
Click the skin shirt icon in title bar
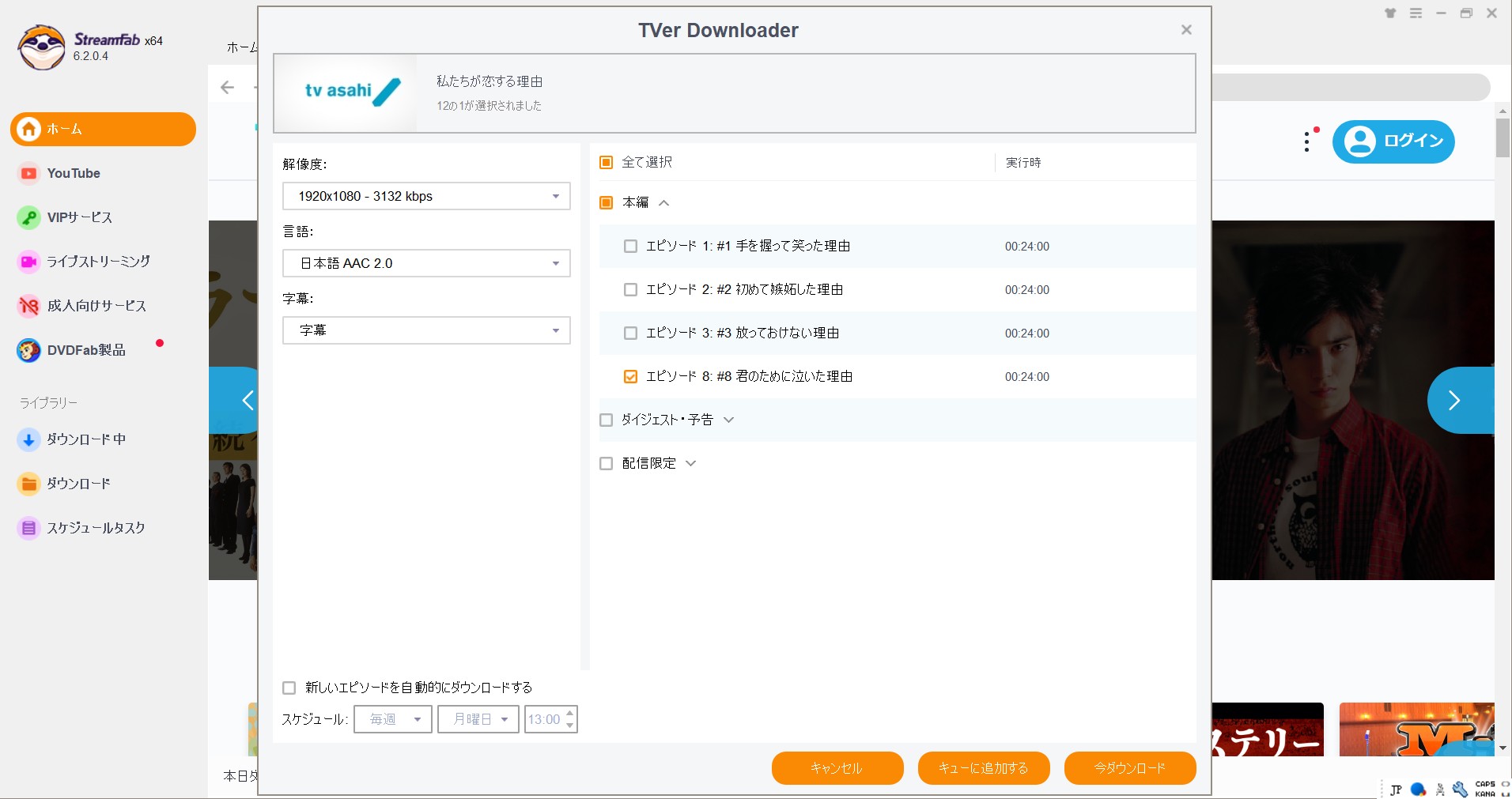(x=1390, y=13)
